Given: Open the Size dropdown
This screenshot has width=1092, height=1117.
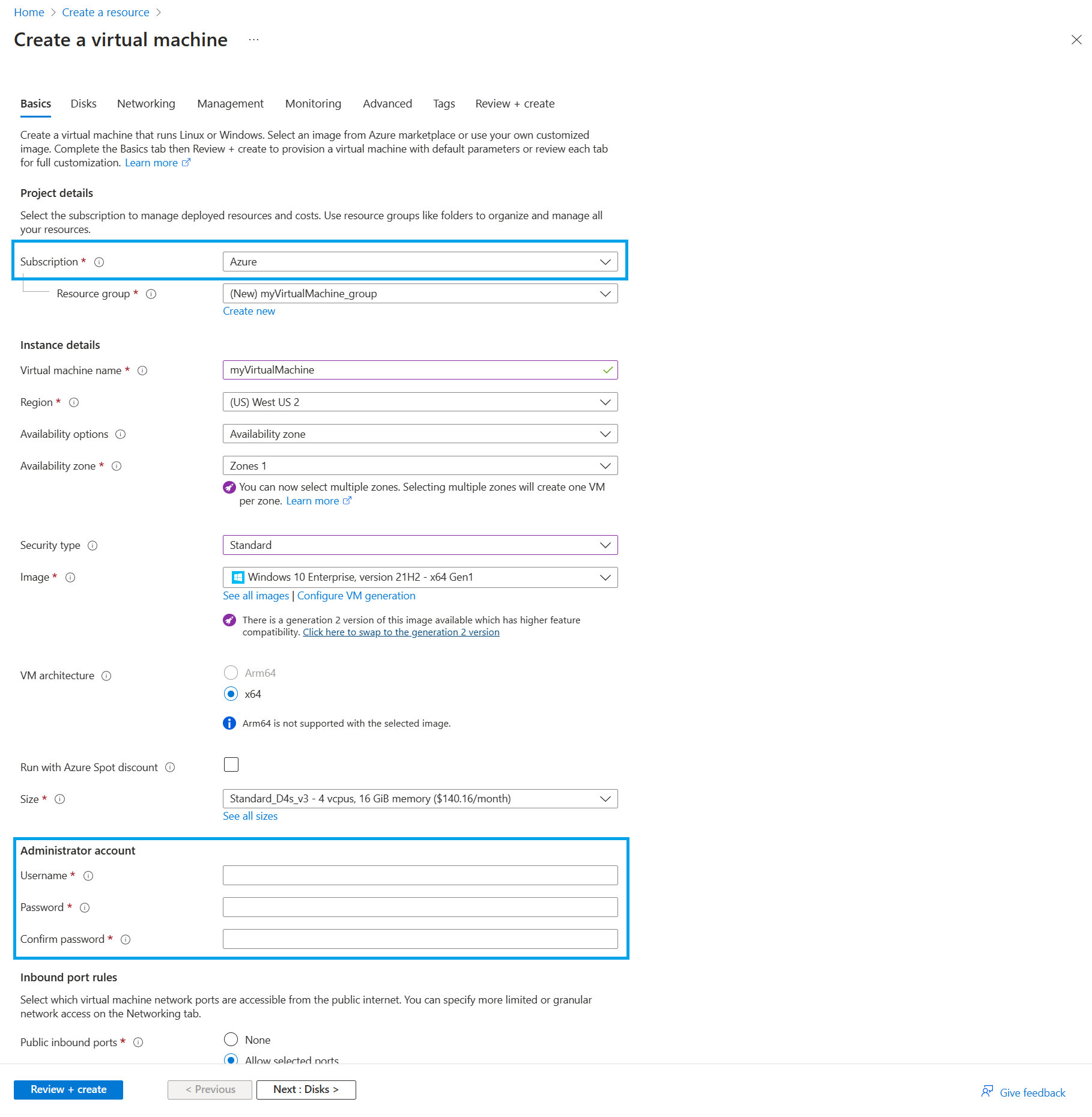Looking at the screenshot, I should click(420, 799).
